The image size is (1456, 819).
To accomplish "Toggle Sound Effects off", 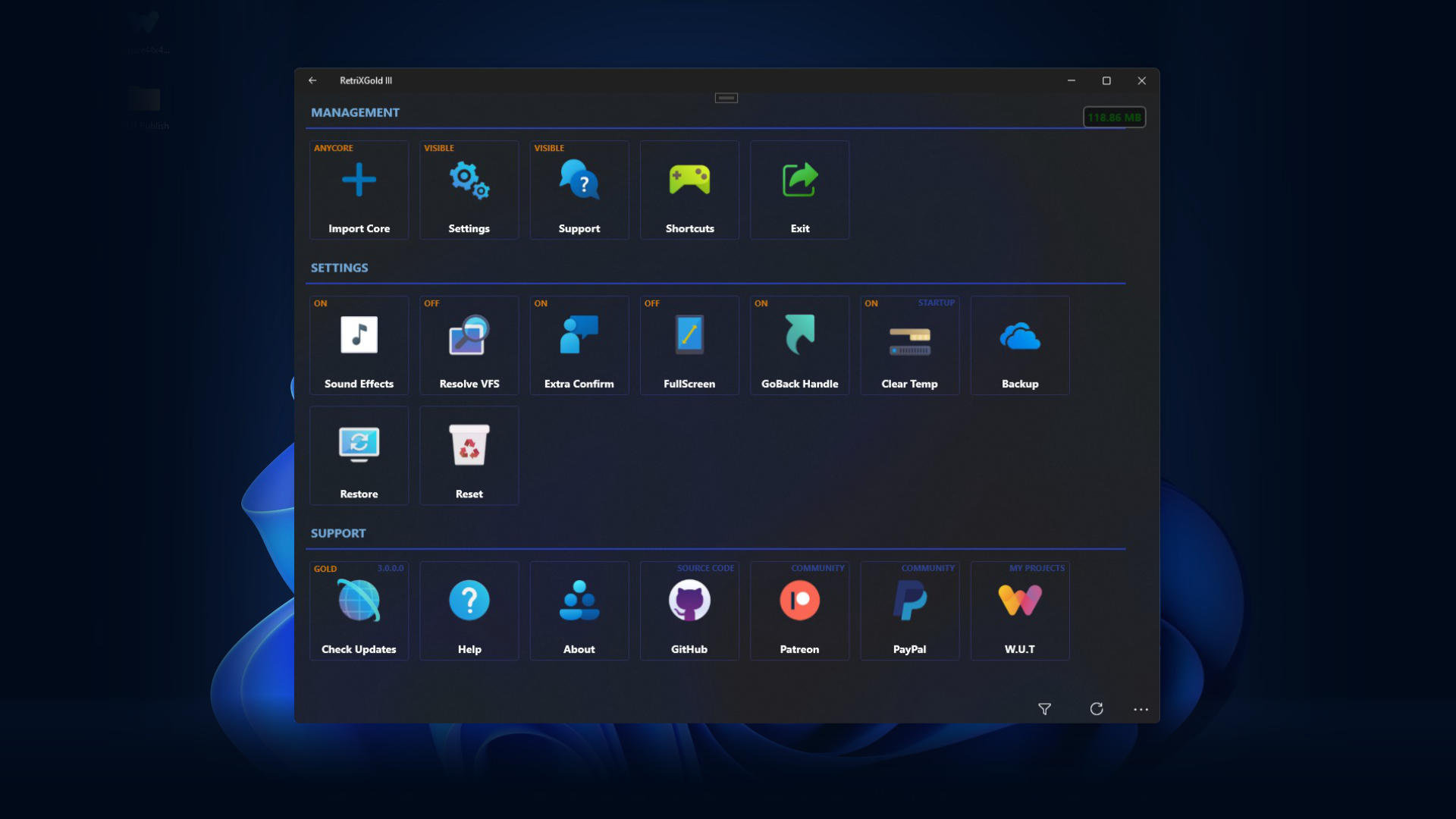I will pos(359,346).
